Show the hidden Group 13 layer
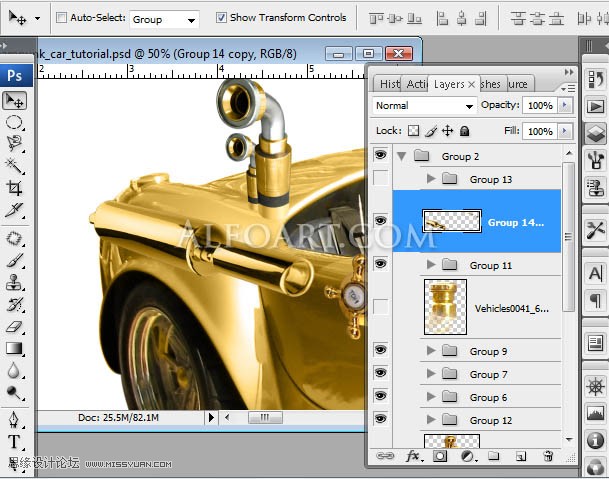The height and width of the screenshot is (479, 609). coord(380,178)
